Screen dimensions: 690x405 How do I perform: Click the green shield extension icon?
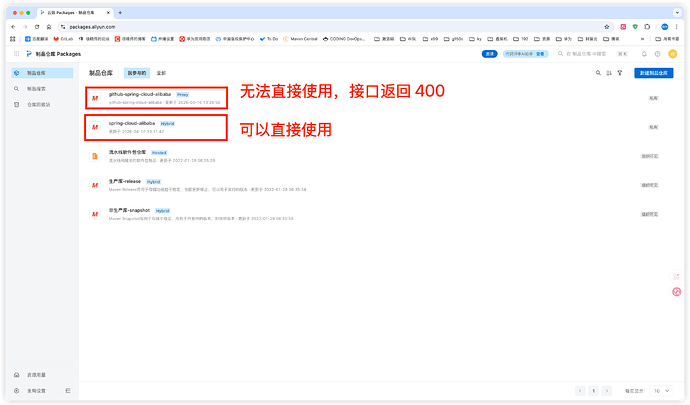pos(635,27)
